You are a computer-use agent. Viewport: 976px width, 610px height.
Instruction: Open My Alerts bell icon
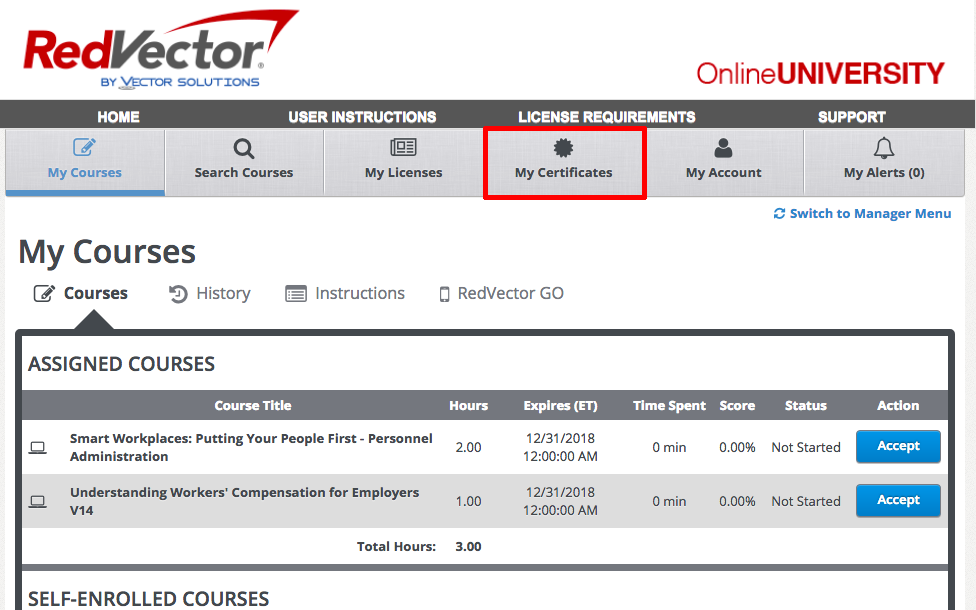tap(883, 147)
